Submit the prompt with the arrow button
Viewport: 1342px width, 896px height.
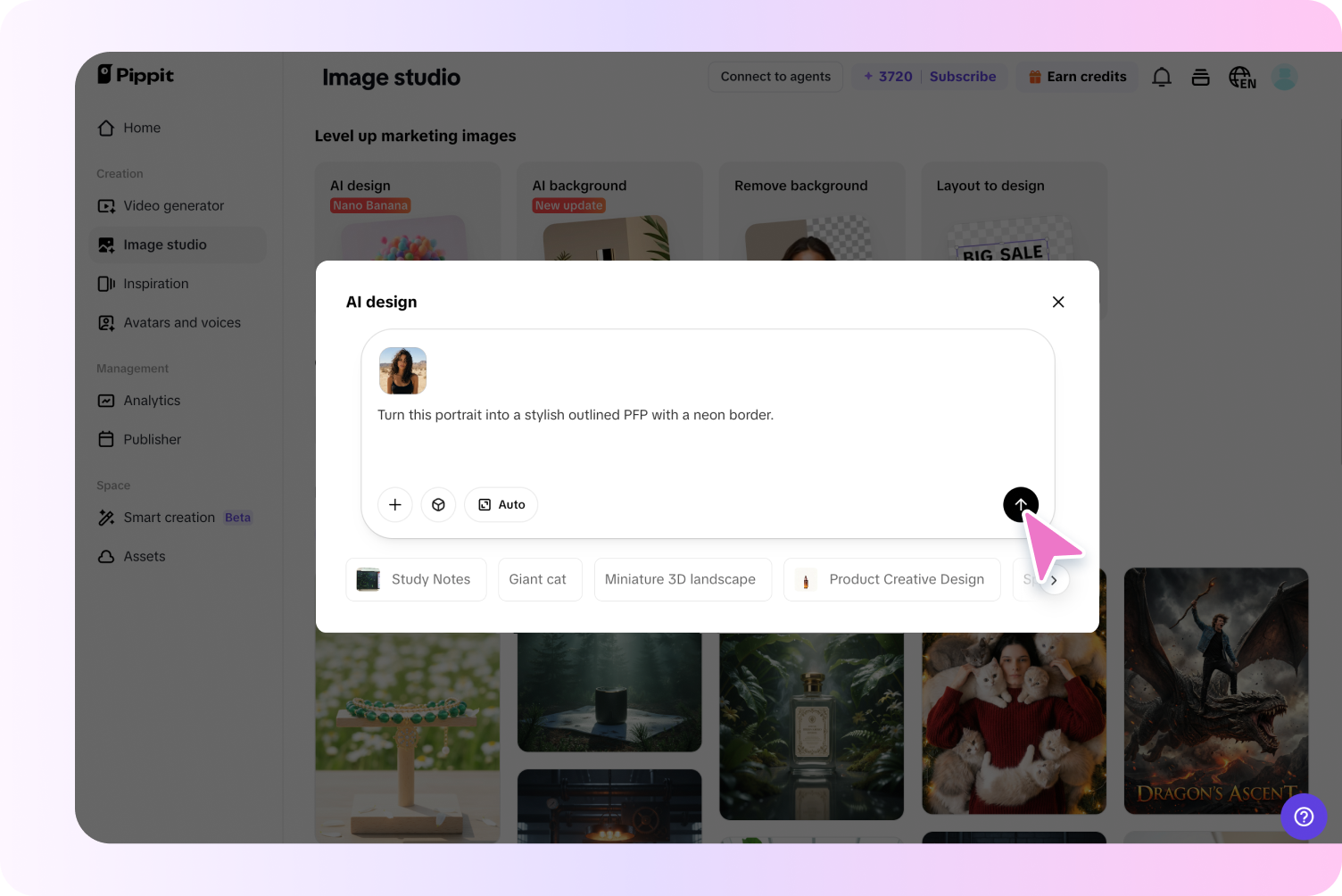point(1021,504)
